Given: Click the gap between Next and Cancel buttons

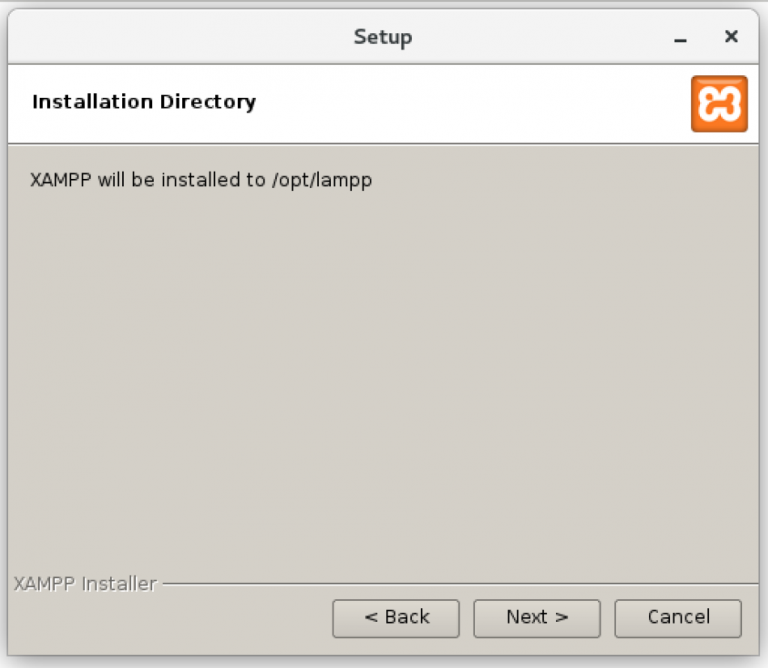Looking at the screenshot, I should [x=607, y=618].
